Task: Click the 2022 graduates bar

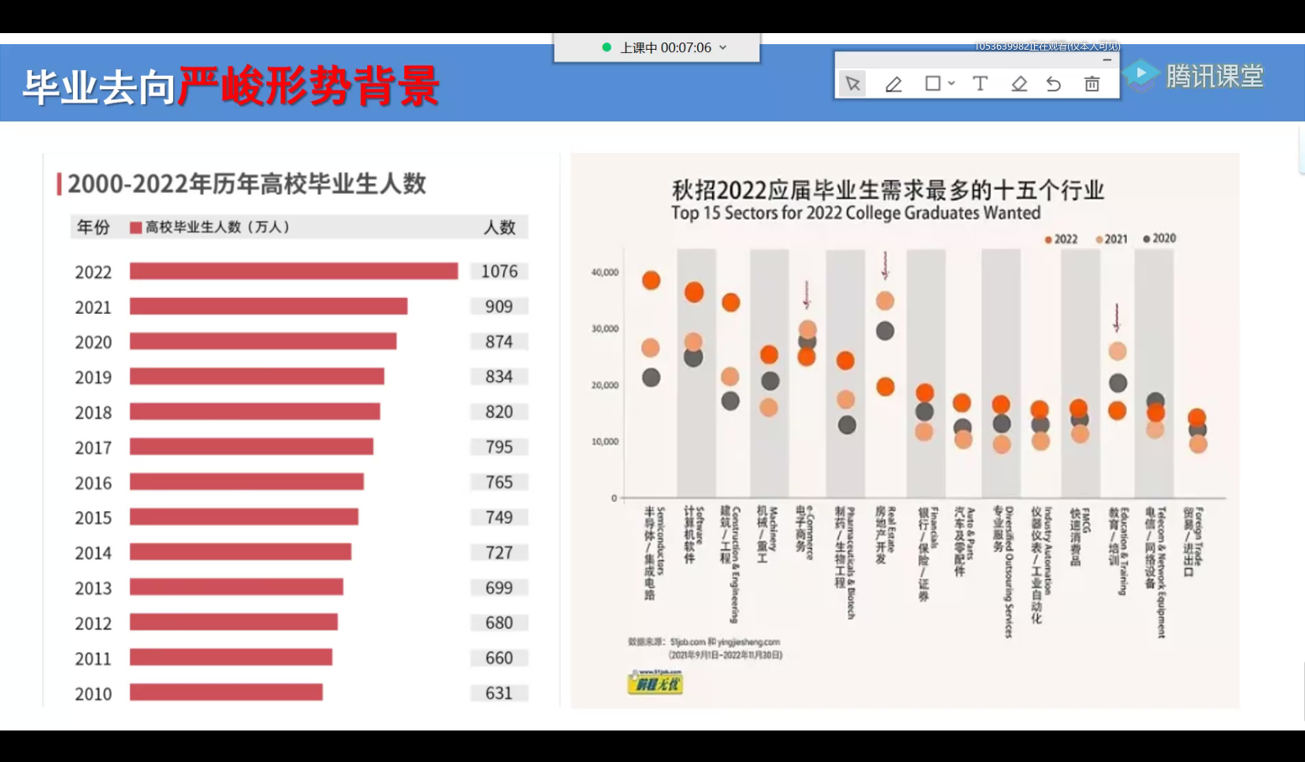Action: (x=293, y=271)
